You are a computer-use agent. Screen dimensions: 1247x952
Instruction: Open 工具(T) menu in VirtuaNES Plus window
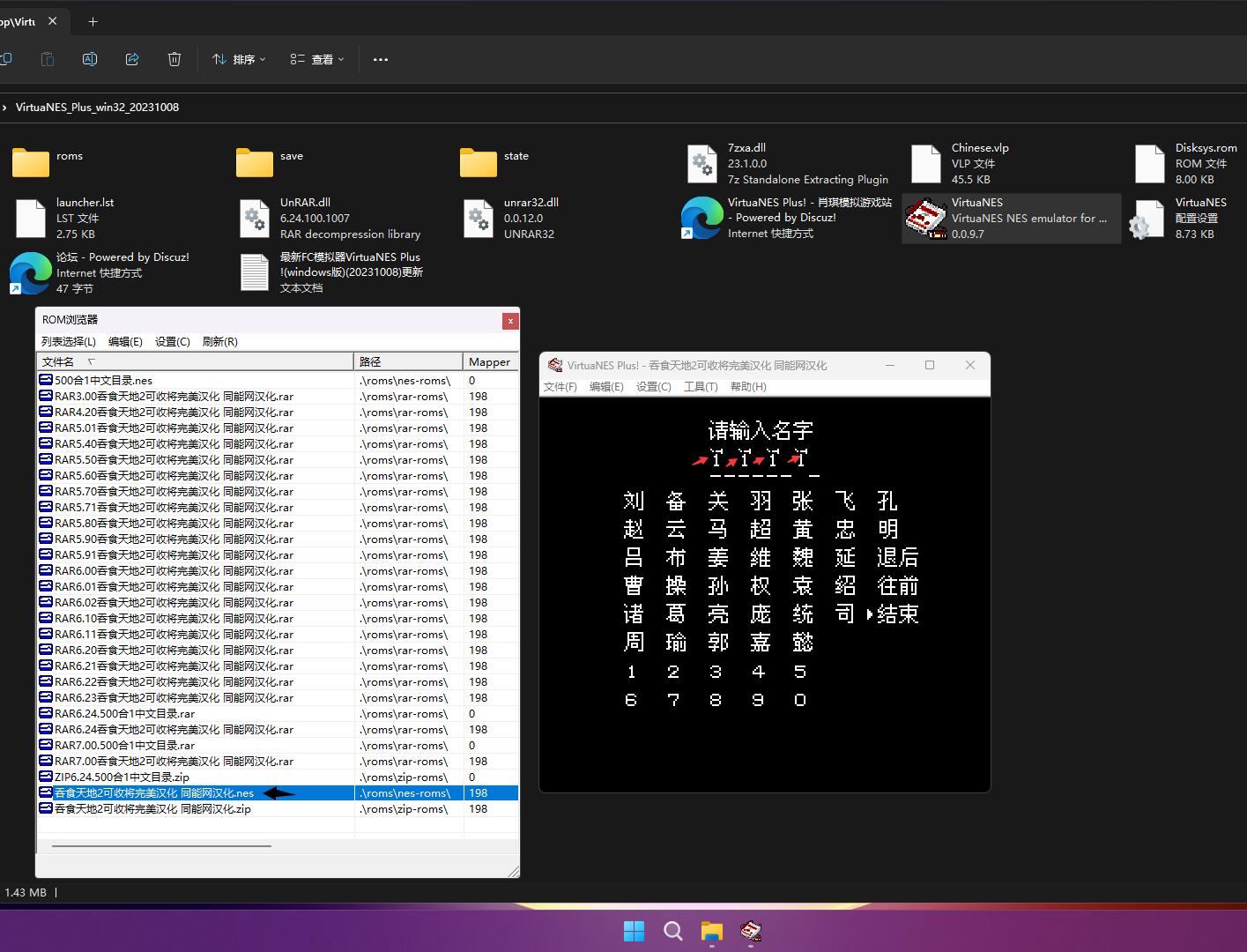click(x=701, y=387)
